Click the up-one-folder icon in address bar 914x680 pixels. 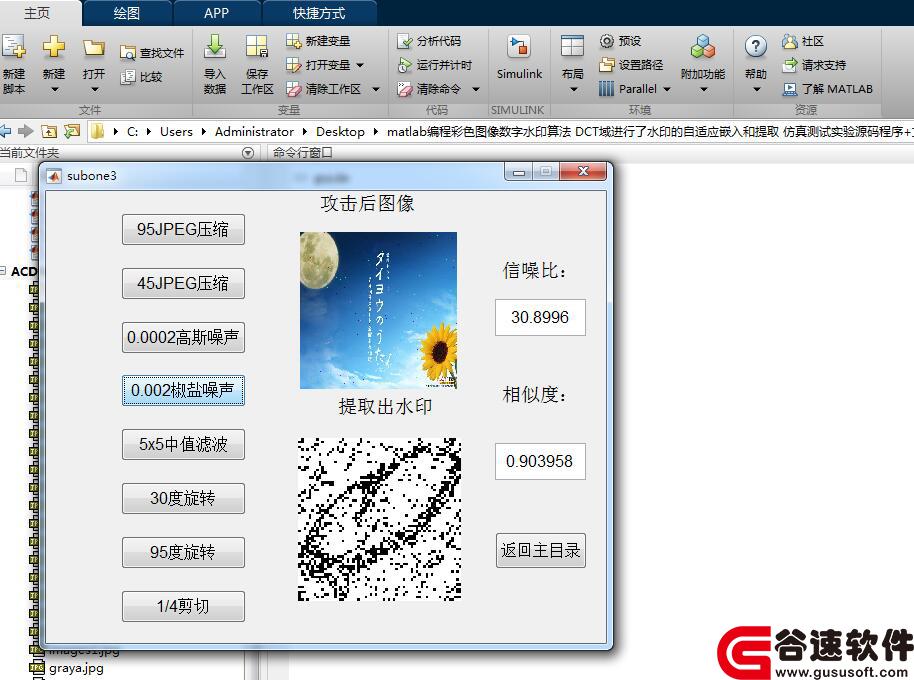(x=49, y=131)
